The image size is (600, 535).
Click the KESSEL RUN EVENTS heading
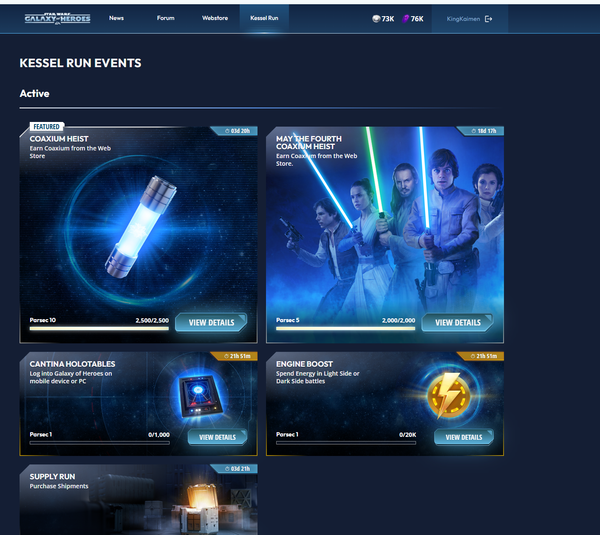click(x=80, y=63)
